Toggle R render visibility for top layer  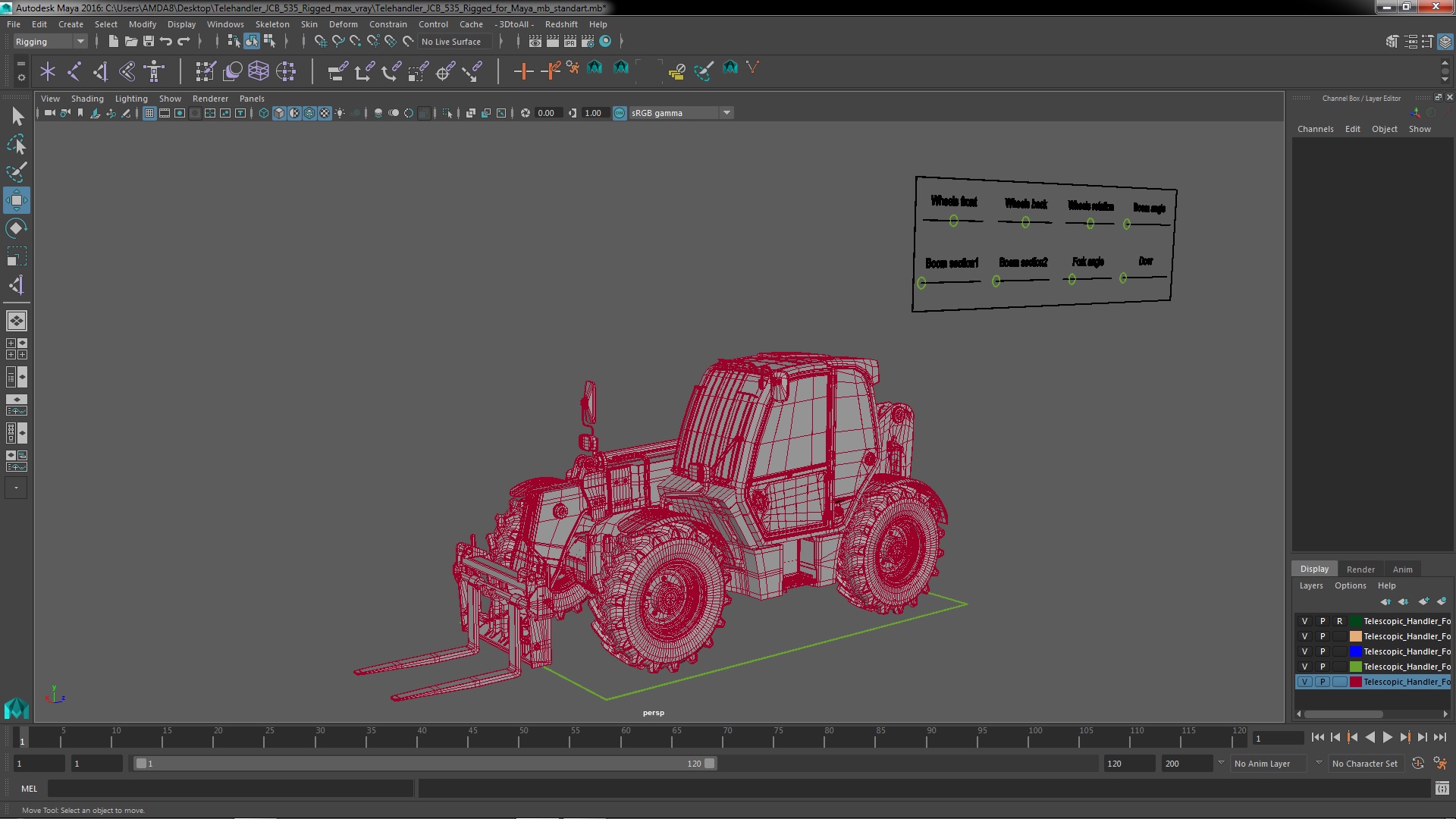(x=1340, y=620)
